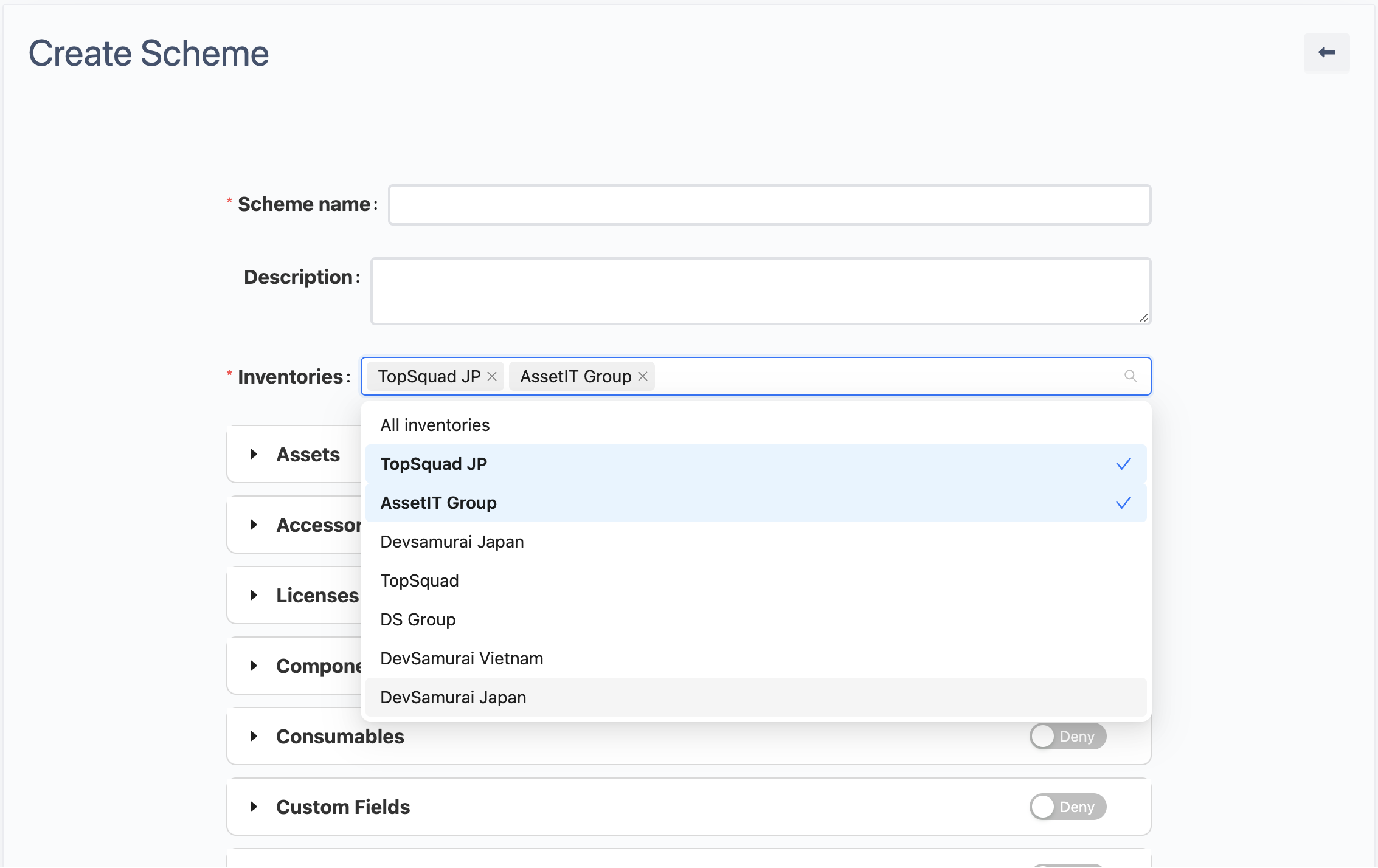Select Devsamurai Japan from the list

click(452, 542)
